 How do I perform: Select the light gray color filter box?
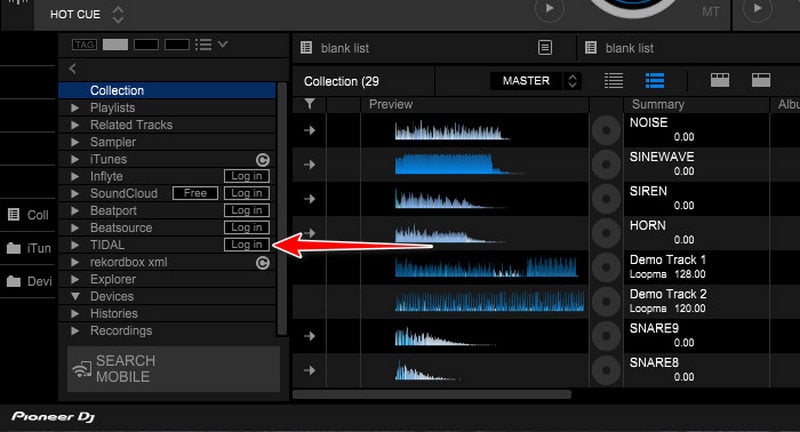(x=115, y=44)
